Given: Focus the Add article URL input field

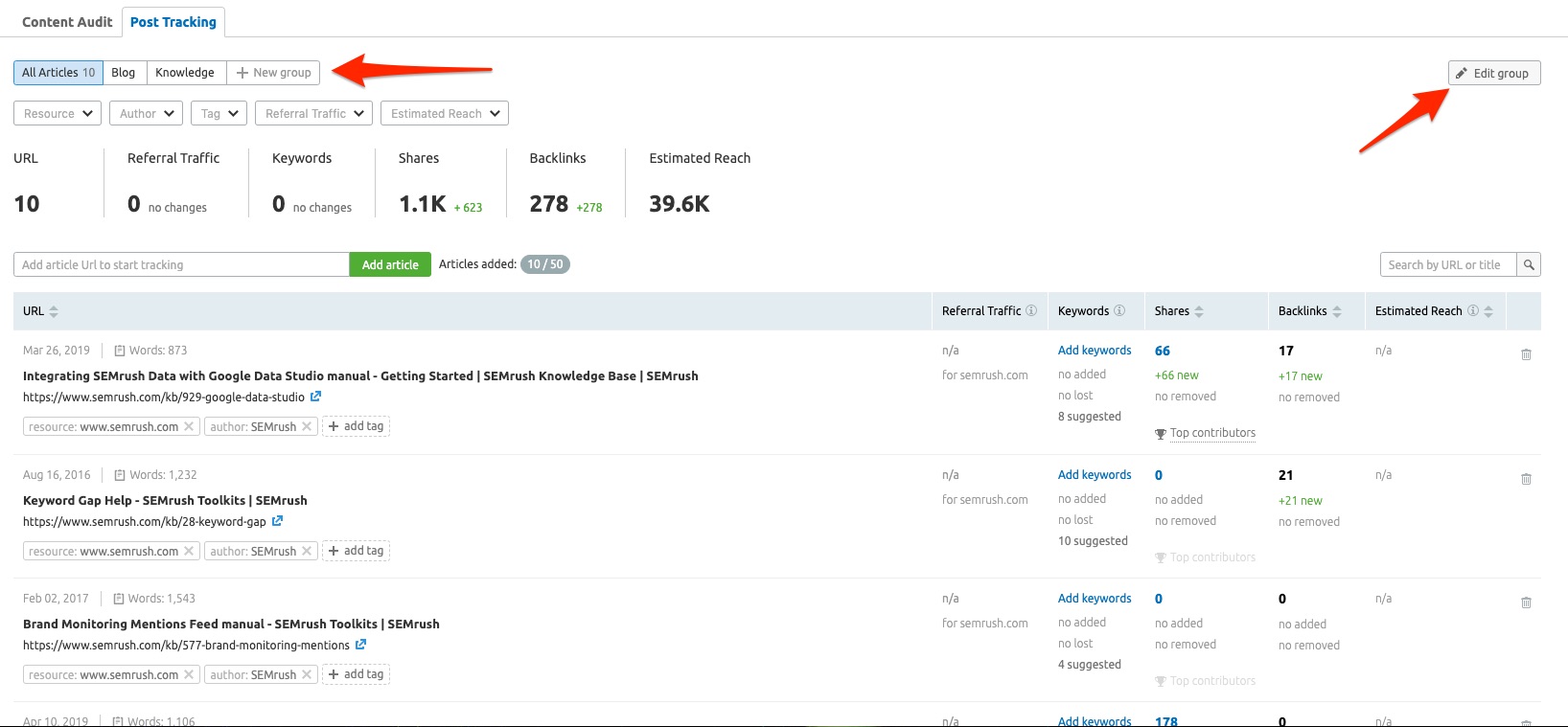Looking at the screenshot, I should pyautogui.click(x=181, y=264).
